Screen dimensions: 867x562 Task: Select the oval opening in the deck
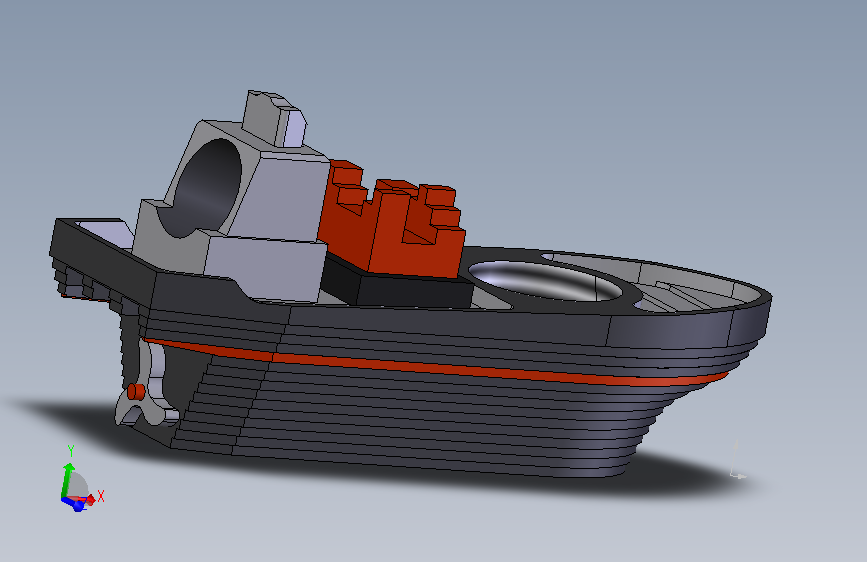pyautogui.click(x=545, y=281)
